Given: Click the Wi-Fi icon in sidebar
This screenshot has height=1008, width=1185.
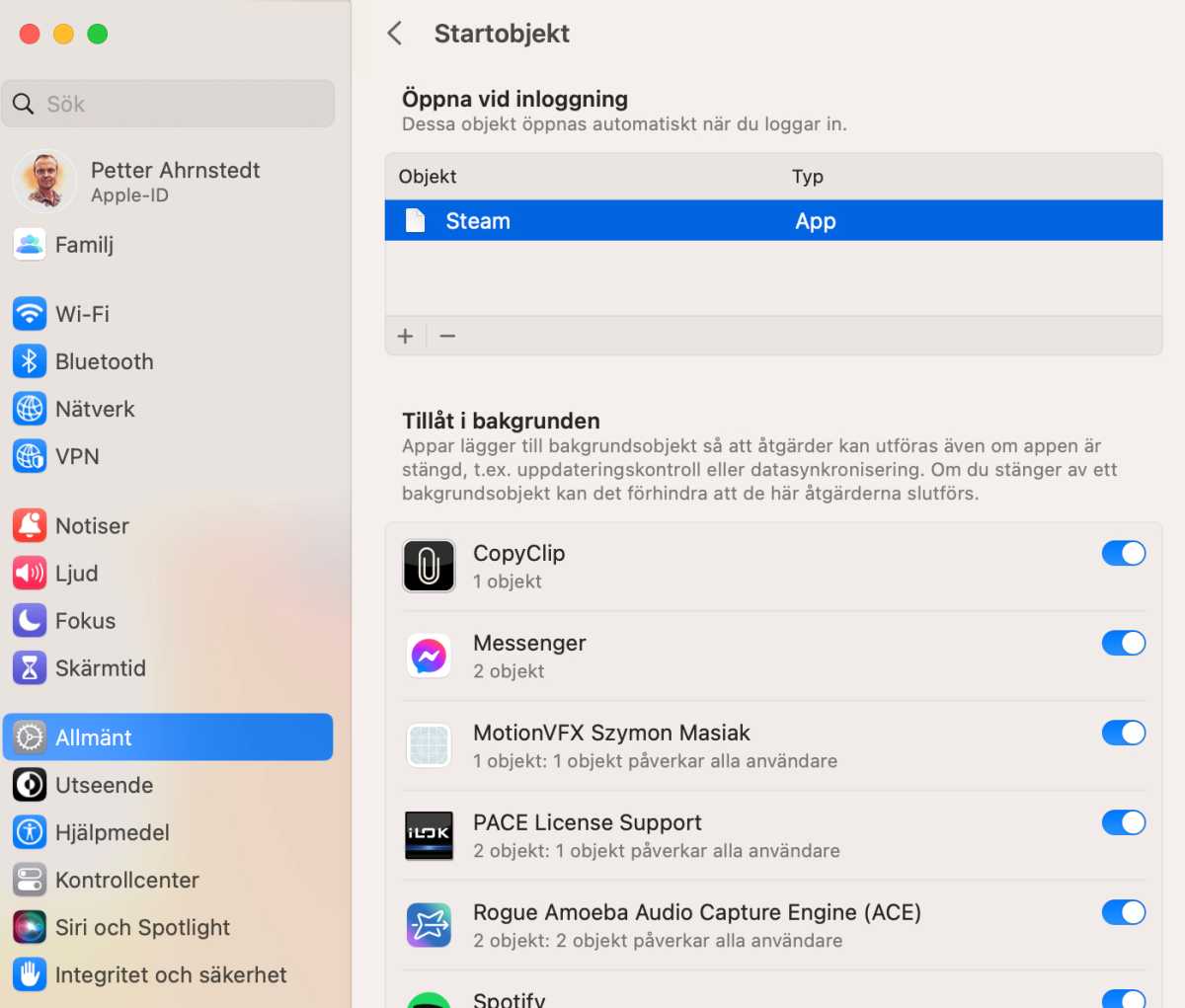Looking at the screenshot, I should [x=30, y=314].
